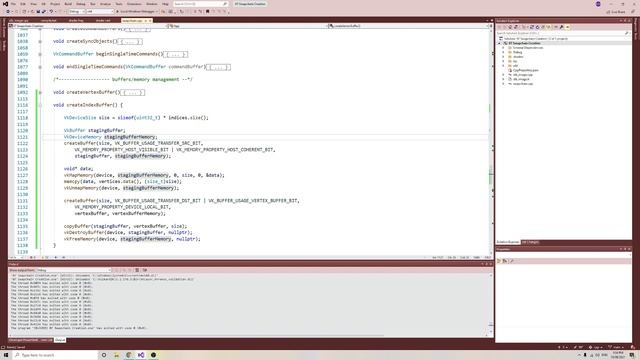The height and width of the screenshot is (360, 640).
Task: Click the Collapse All icon in Solution Explorer
Action: (543, 27)
